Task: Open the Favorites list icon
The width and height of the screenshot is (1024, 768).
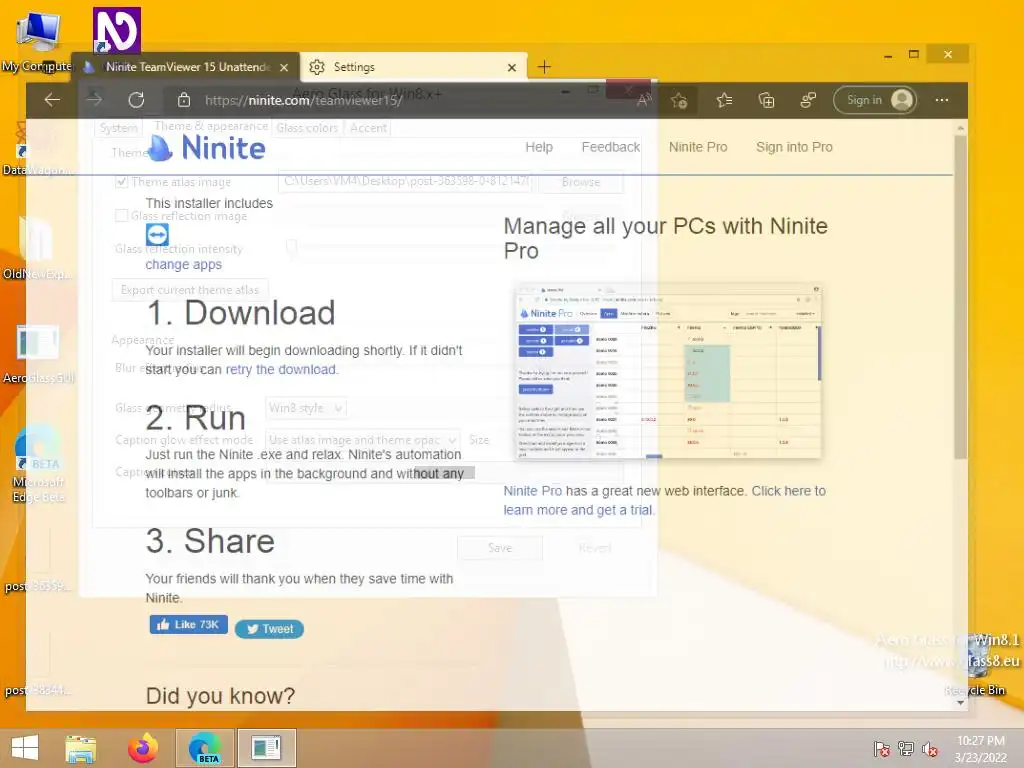Action: (724, 100)
